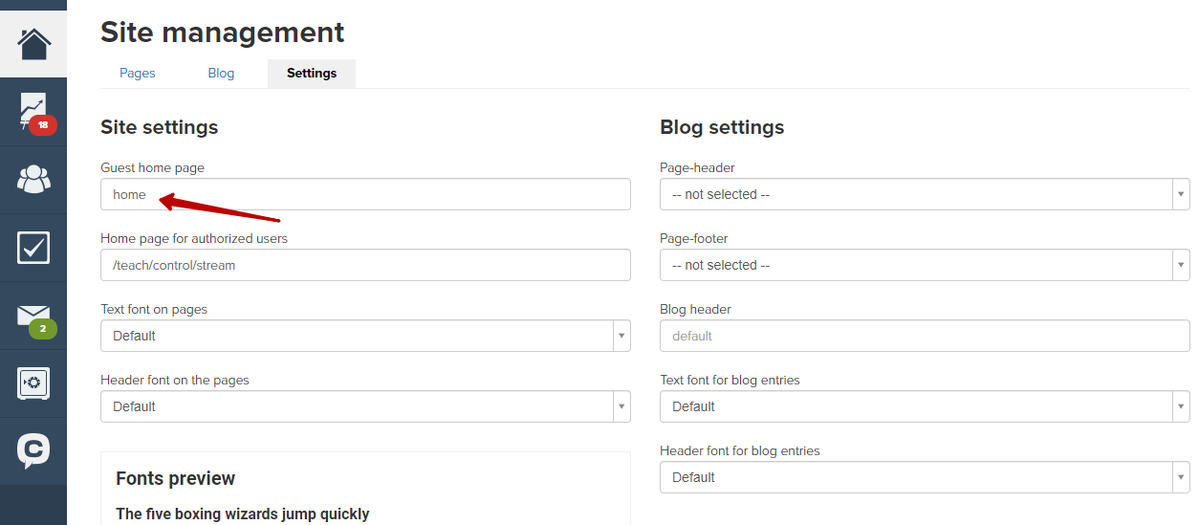Open the users group icon

coord(34,179)
